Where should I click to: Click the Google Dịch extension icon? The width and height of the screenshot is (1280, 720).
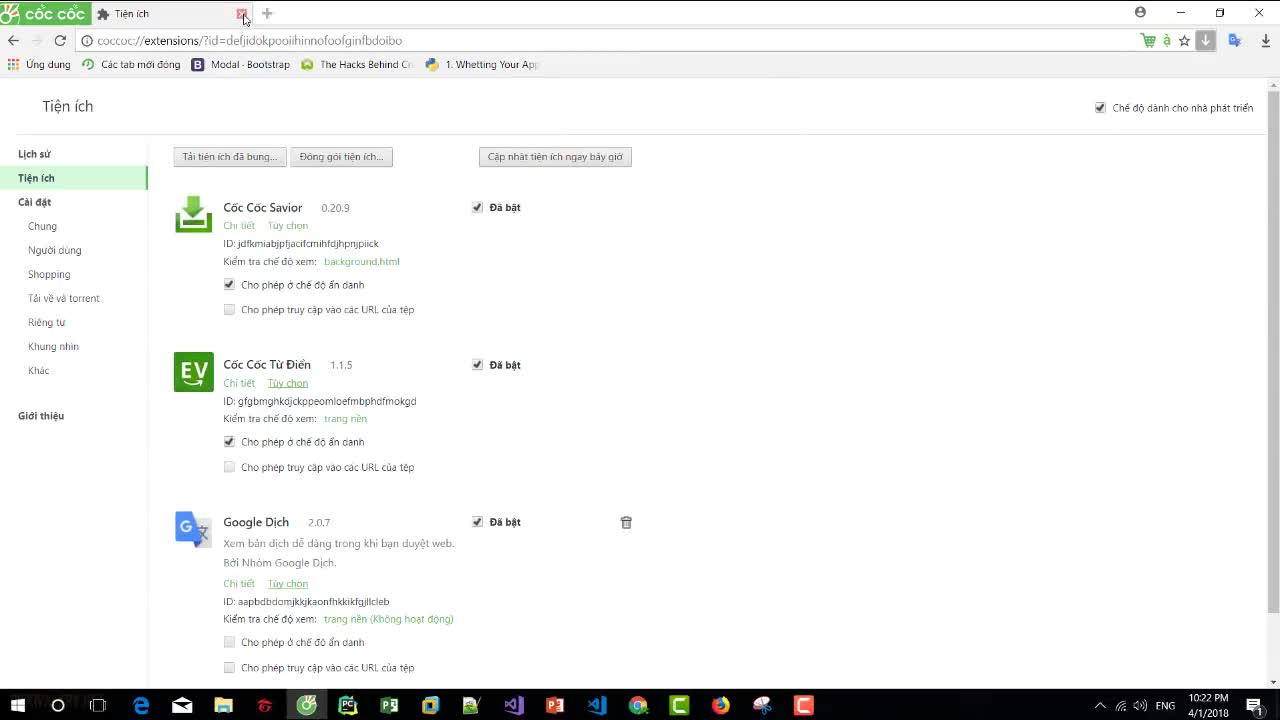193,529
